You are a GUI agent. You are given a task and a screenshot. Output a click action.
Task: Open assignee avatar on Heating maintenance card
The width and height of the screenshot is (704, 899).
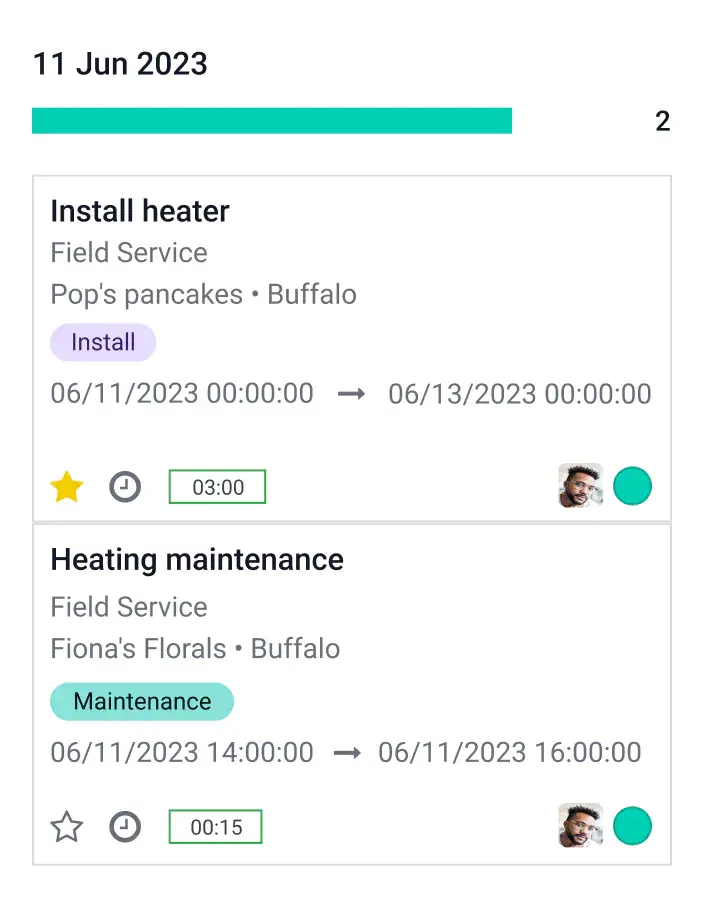click(x=580, y=826)
